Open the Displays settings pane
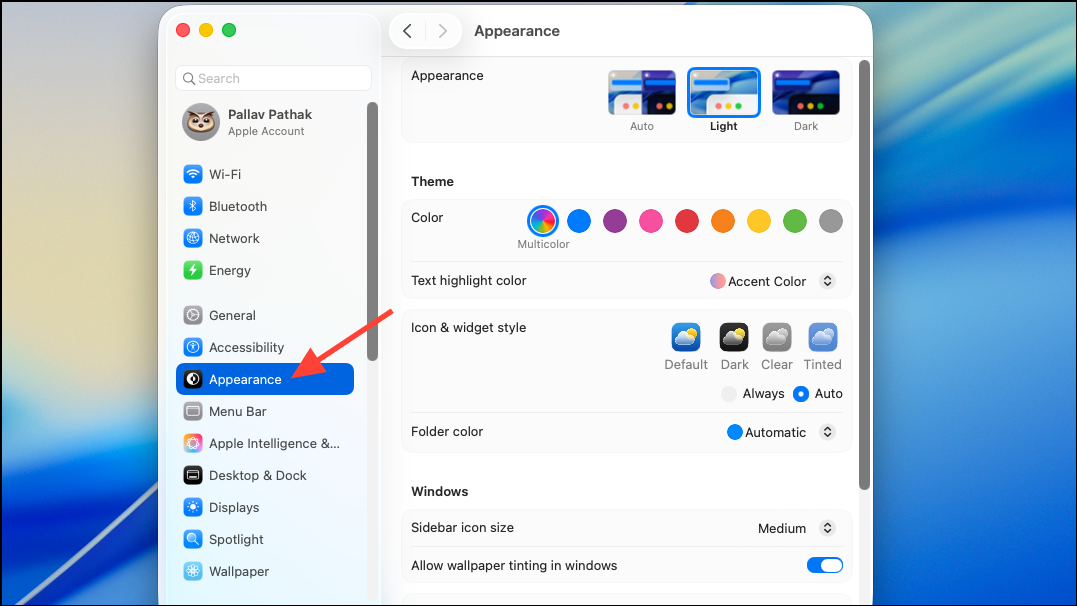The image size is (1077, 606). [x=264, y=507]
